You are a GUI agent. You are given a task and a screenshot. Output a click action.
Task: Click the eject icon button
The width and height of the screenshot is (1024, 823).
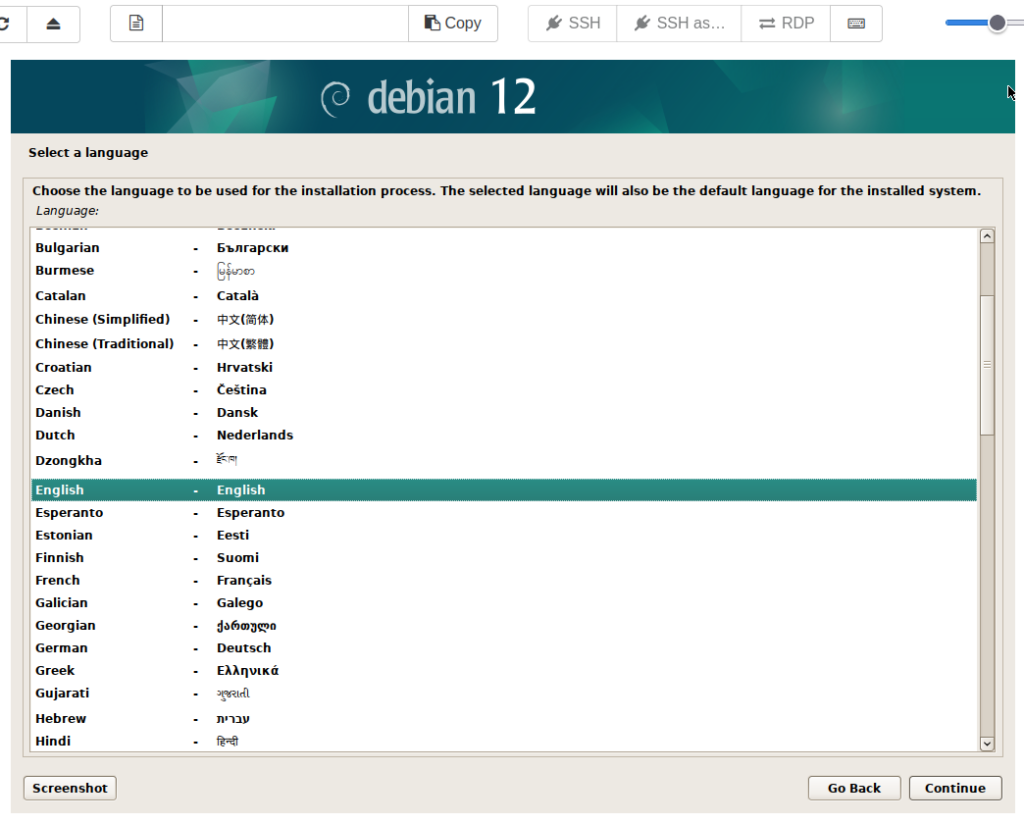pyautogui.click(x=53, y=23)
